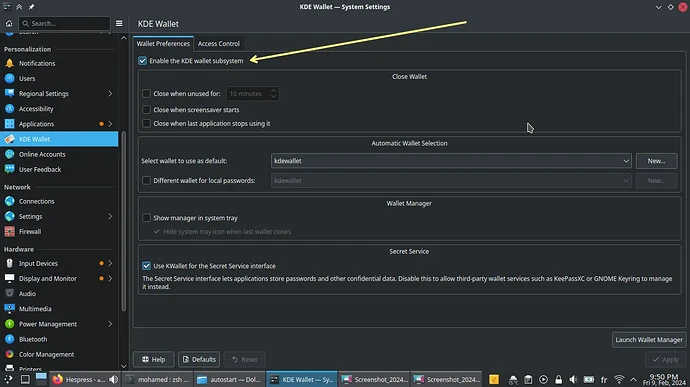690x387 pixels.
Task: Click the Defaults button
Action: (199, 359)
